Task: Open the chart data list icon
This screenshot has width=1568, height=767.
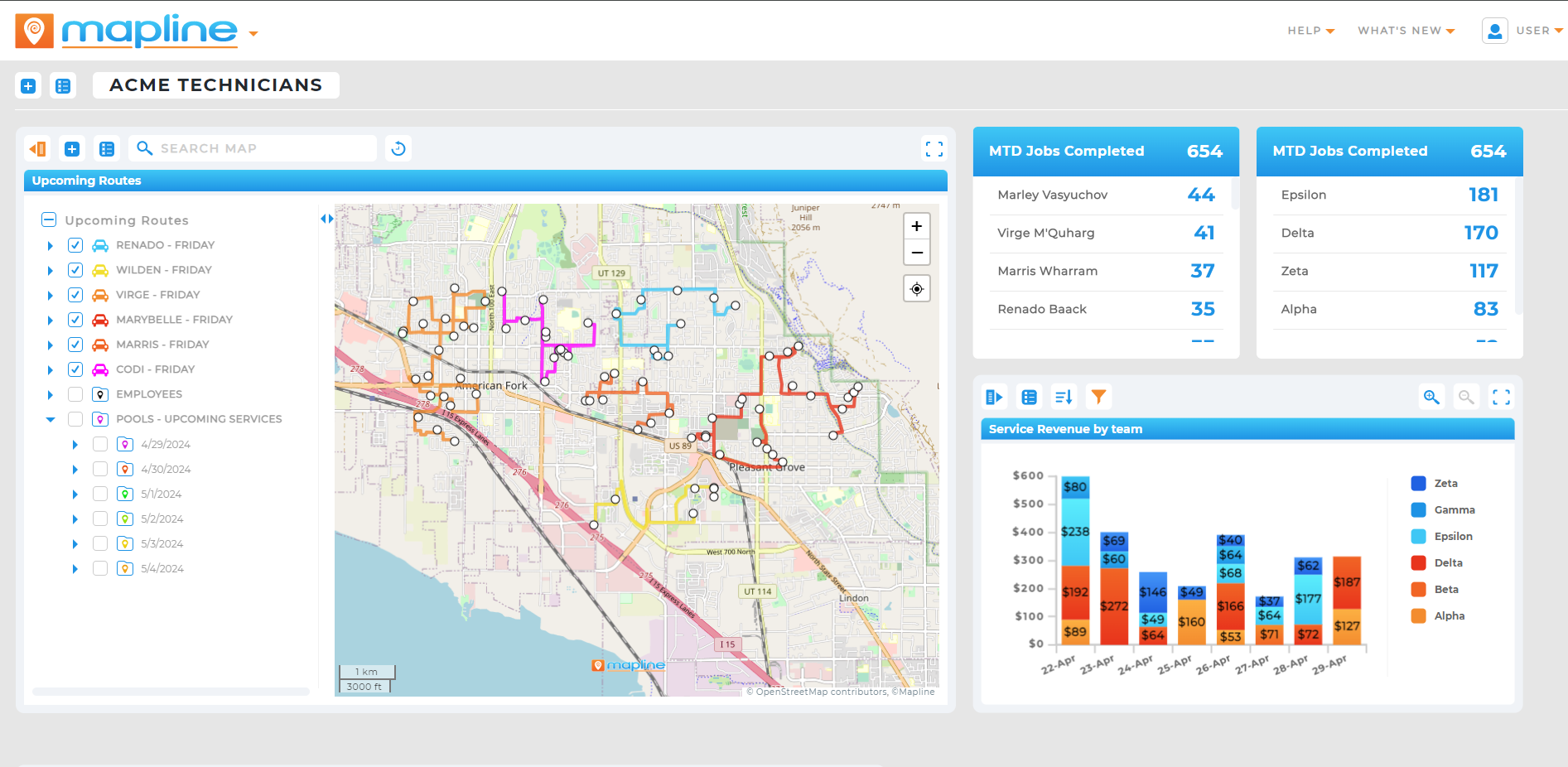Action: 1029,398
